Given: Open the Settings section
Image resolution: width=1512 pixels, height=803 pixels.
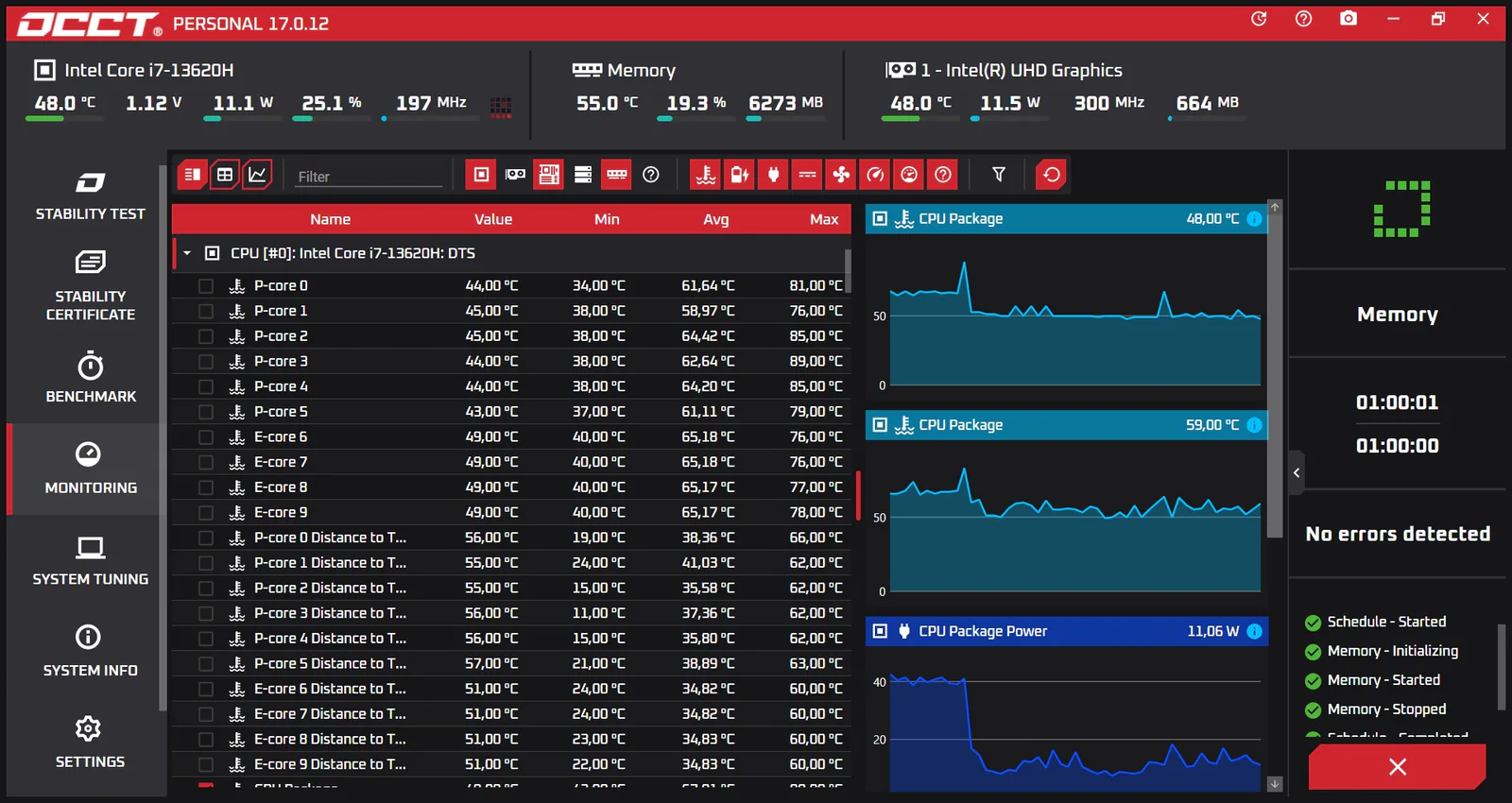Looking at the screenshot, I should (90, 743).
